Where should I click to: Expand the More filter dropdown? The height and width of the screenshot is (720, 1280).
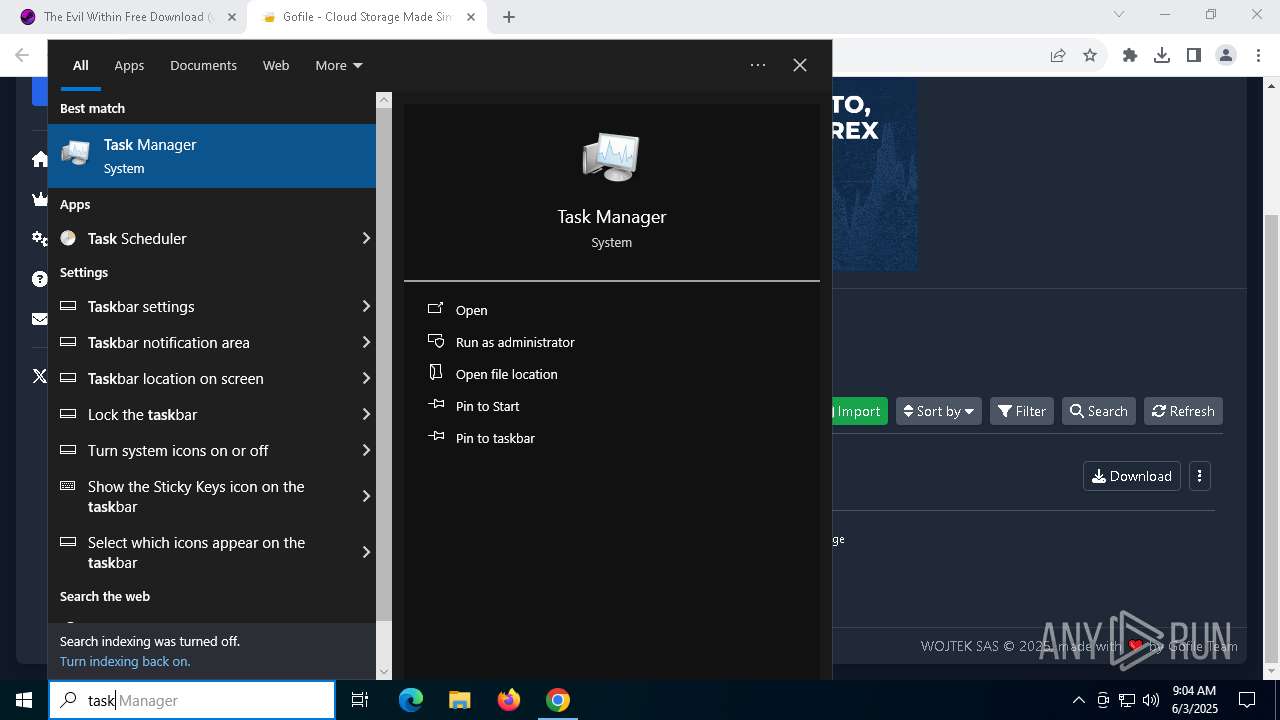pos(339,65)
